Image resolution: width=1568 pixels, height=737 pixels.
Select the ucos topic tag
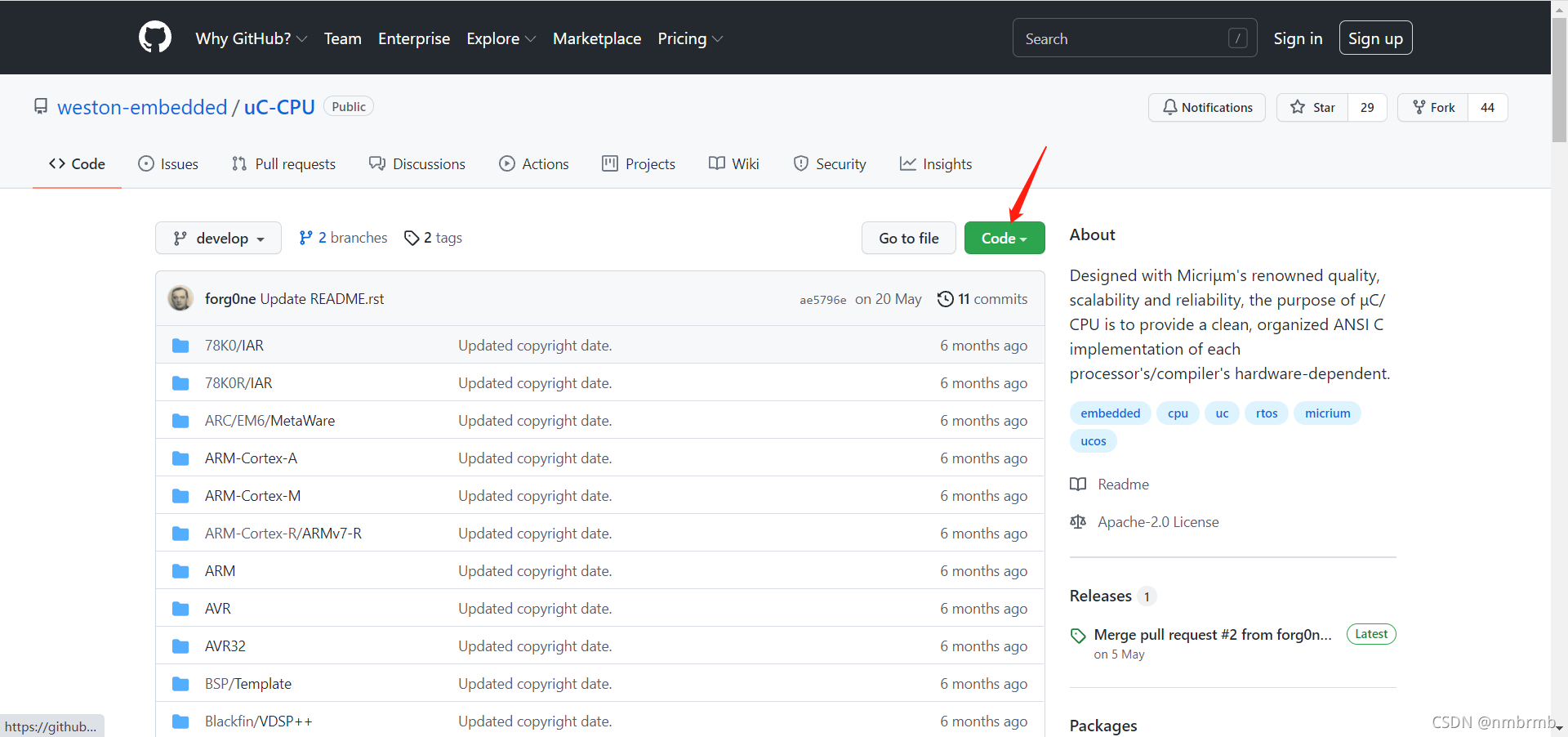[x=1093, y=441]
